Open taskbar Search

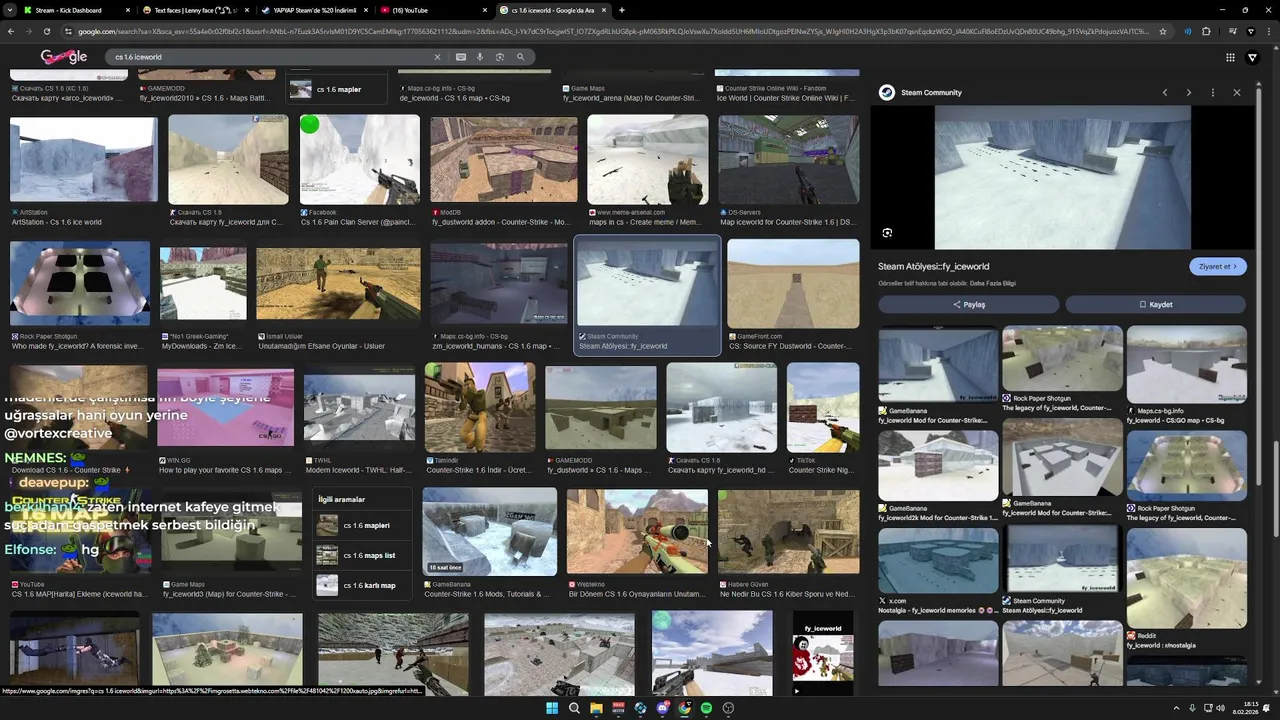(x=574, y=708)
